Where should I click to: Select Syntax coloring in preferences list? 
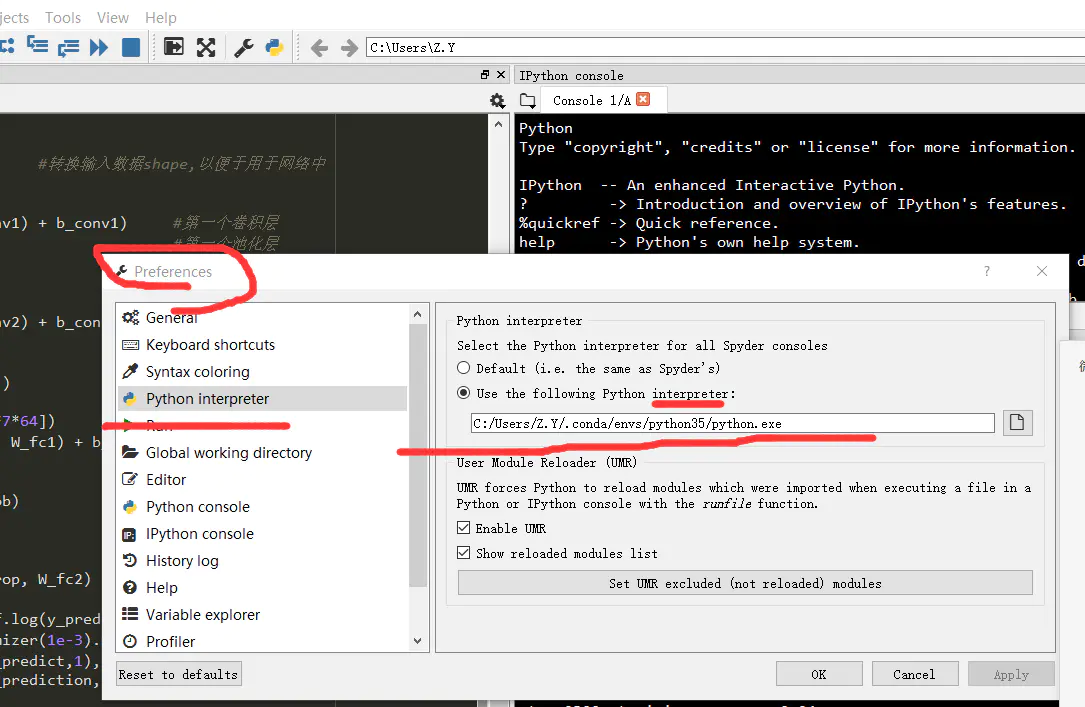pyautogui.click(x=197, y=371)
